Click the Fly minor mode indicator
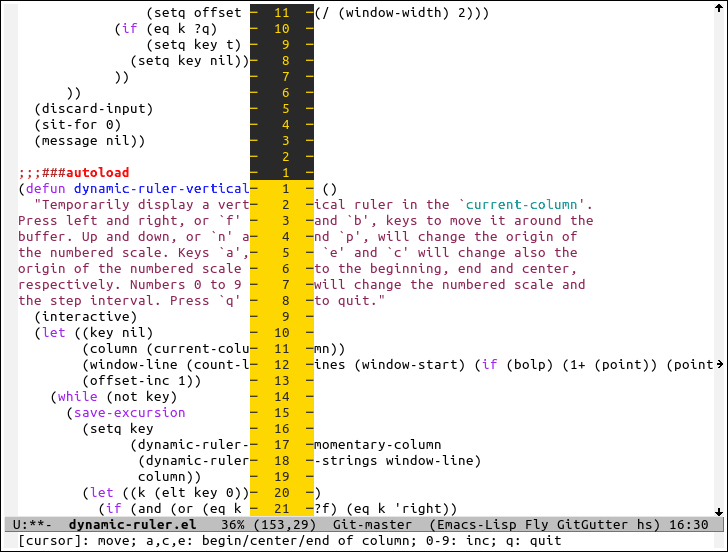The height and width of the screenshot is (552, 728). click(x=537, y=525)
